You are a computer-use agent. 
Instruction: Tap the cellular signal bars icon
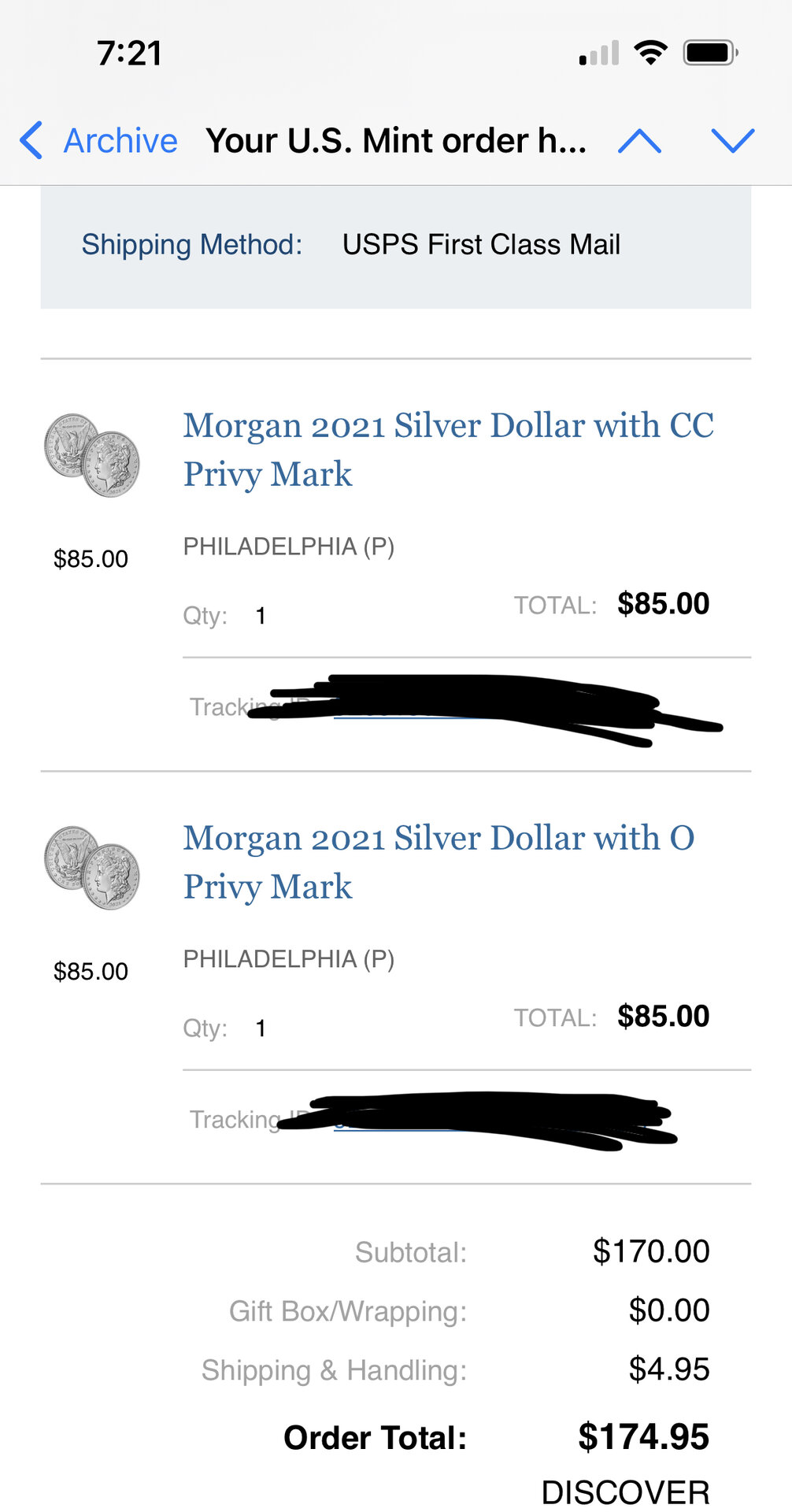pyautogui.click(x=599, y=54)
